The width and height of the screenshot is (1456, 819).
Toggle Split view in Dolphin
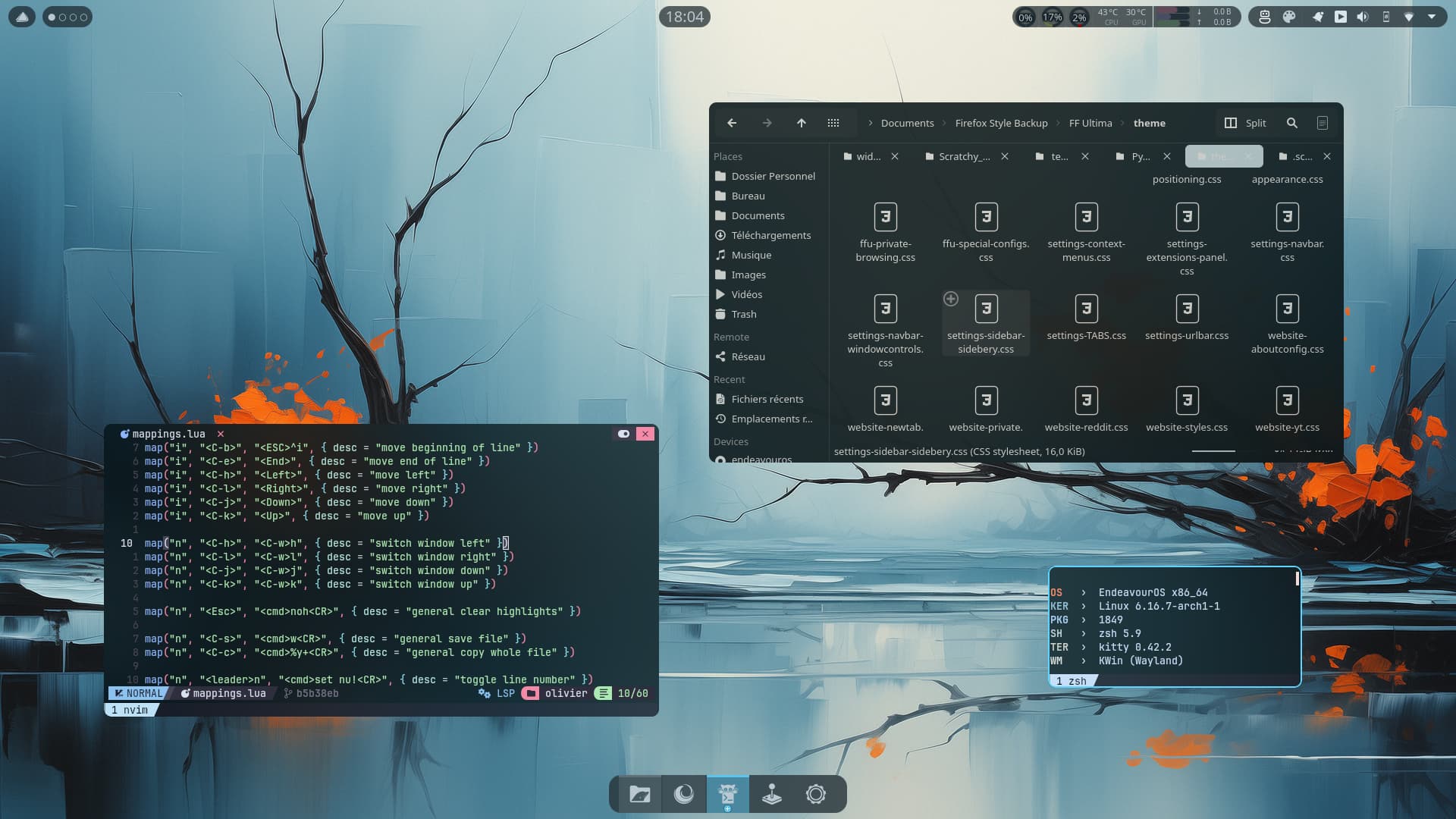(x=1245, y=123)
